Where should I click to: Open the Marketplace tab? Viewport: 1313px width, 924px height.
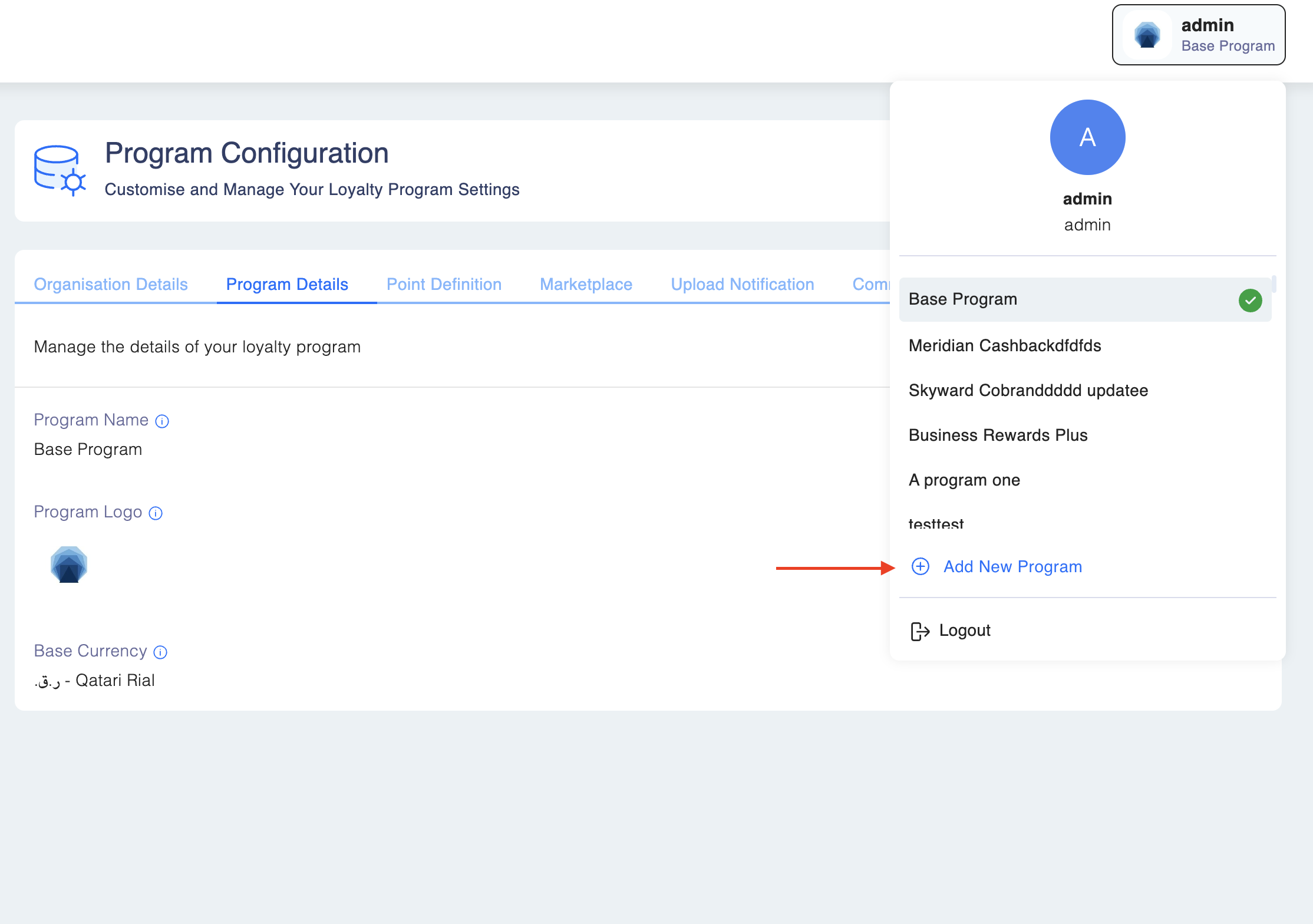click(586, 285)
